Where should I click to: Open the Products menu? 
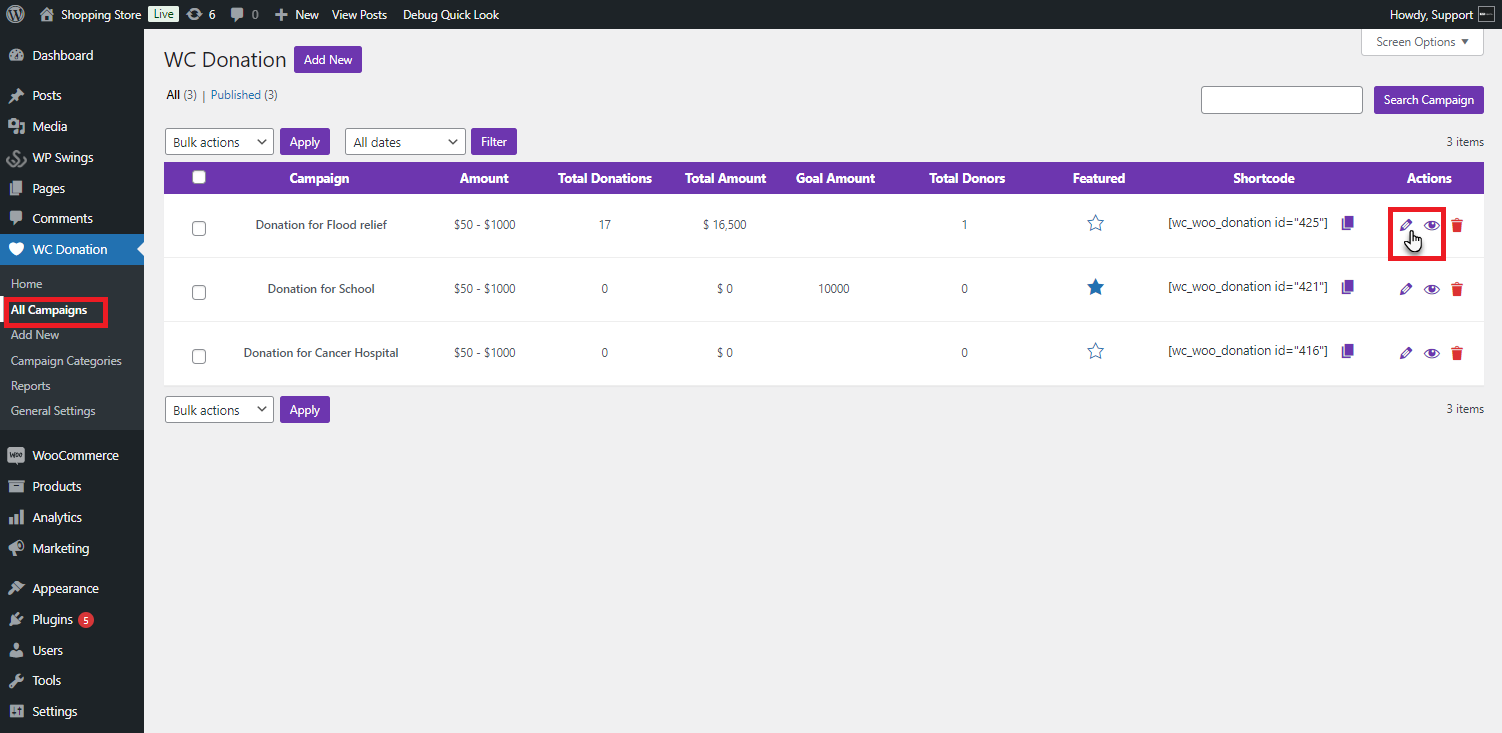pos(72,486)
